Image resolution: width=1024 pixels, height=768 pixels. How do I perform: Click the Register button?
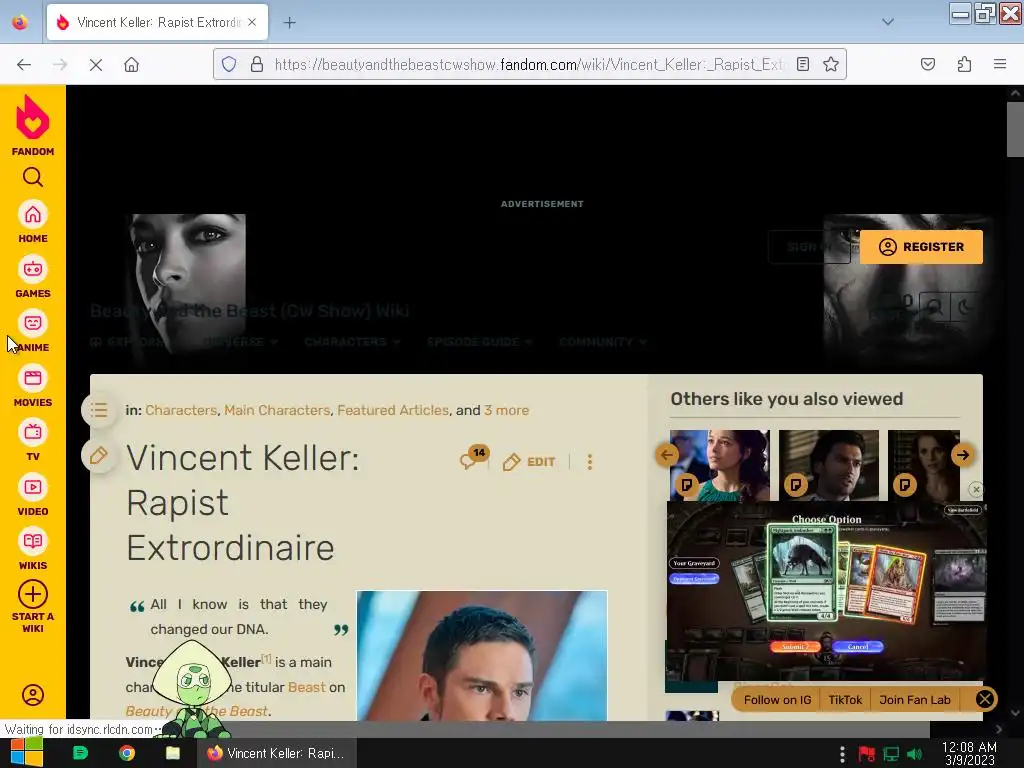click(x=921, y=247)
